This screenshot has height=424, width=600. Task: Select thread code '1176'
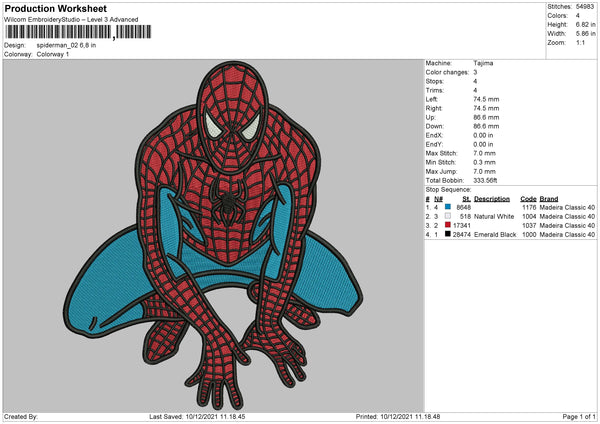pyautogui.click(x=529, y=207)
